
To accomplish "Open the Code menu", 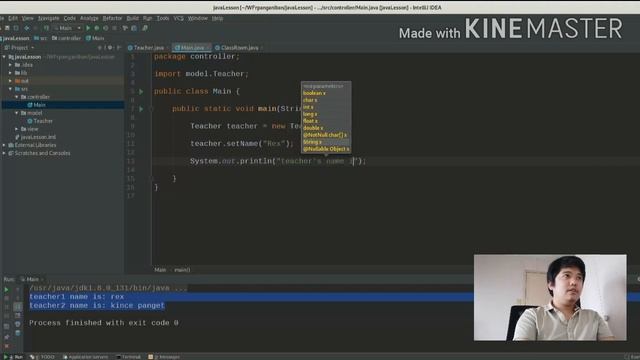I will coord(69,18).
